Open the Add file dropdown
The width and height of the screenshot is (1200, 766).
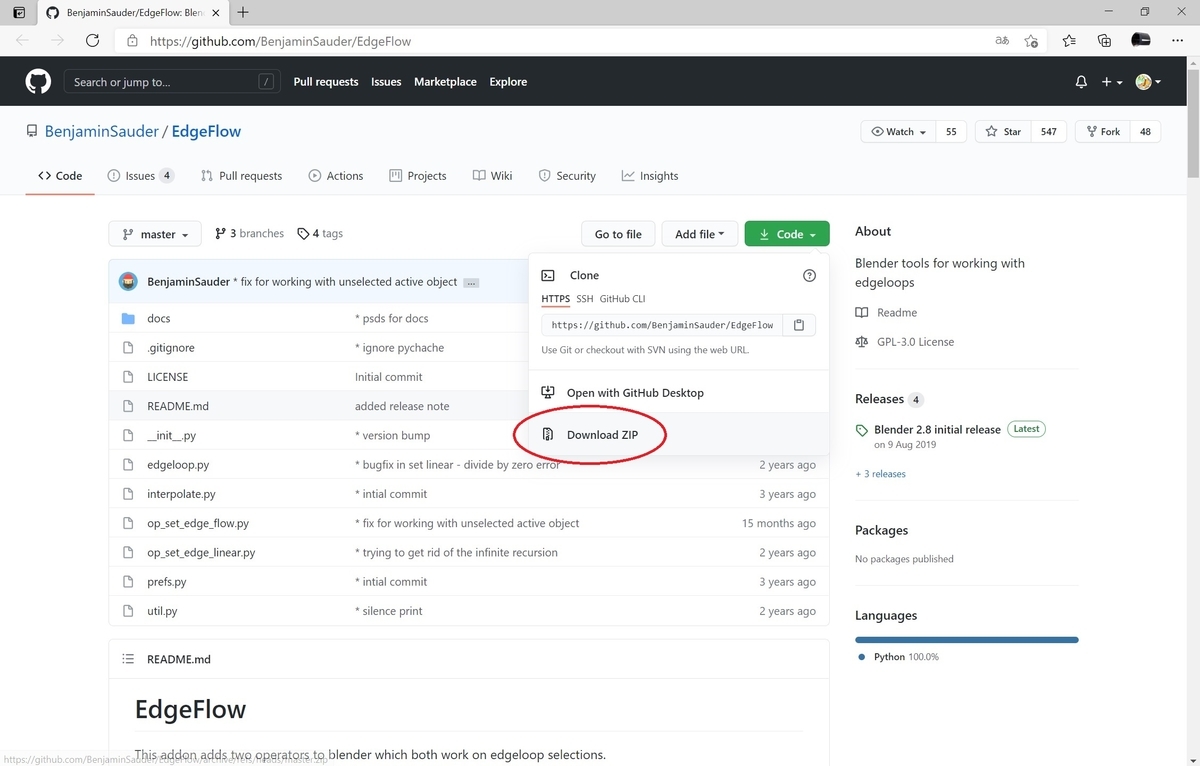(x=700, y=234)
